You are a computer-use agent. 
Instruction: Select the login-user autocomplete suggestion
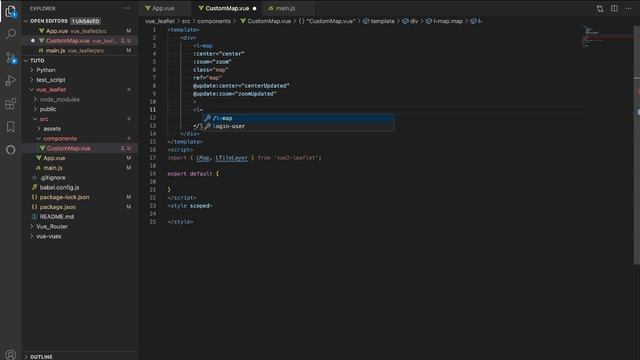point(299,127)
